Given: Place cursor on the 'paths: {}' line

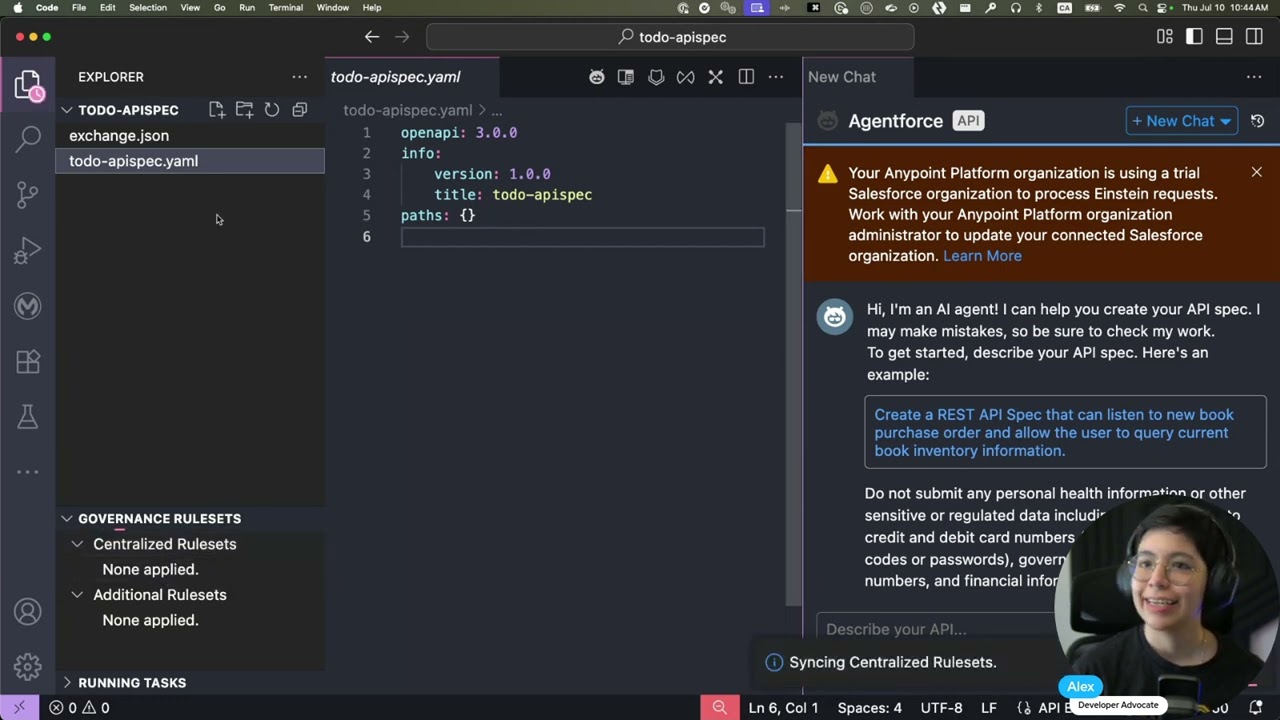Looking at the screenshot, I should click(x=438, y=216).
